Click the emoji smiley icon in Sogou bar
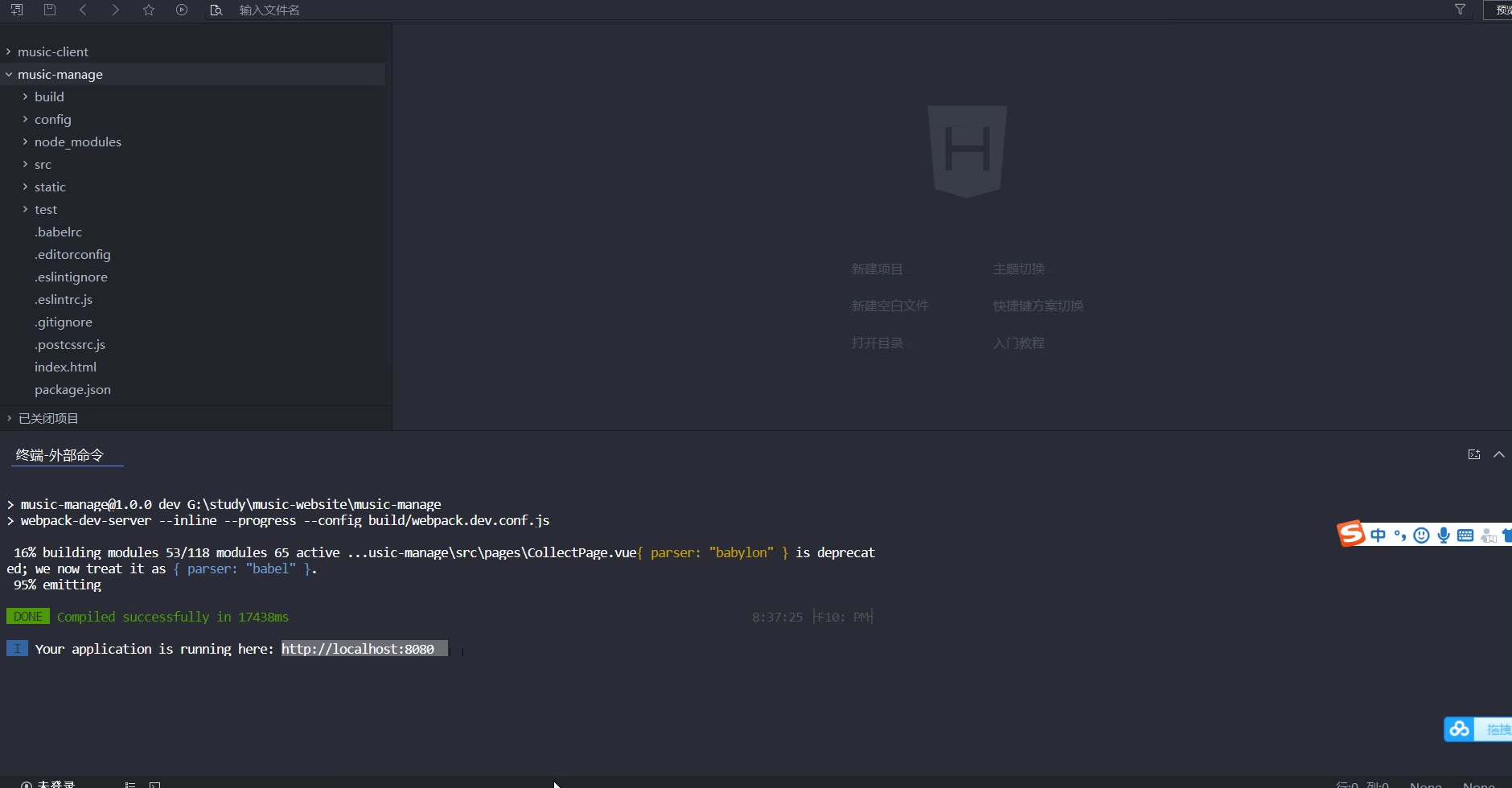The width and height of the screenshot is (1512, 788). [1422, 536]
